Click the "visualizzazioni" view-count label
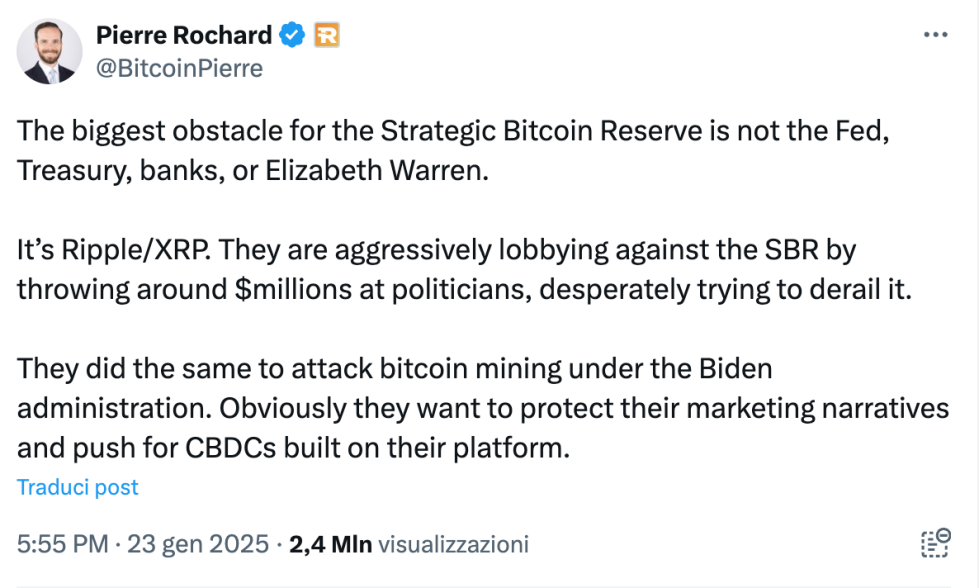Image resolution: width=979 pixels, height=588 pixels. click(452, 544)
